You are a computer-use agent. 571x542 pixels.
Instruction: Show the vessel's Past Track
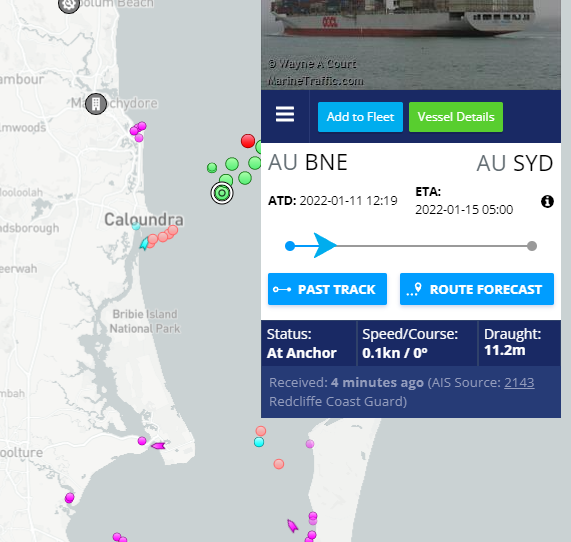click(327, 289)
